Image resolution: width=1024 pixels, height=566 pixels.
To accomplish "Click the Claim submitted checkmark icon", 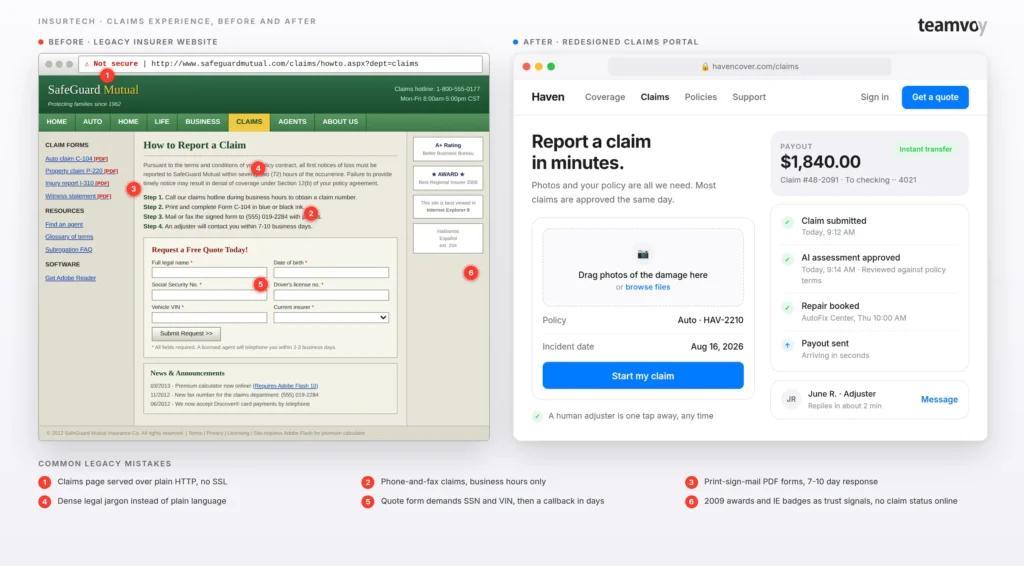I will pos(788,222).
